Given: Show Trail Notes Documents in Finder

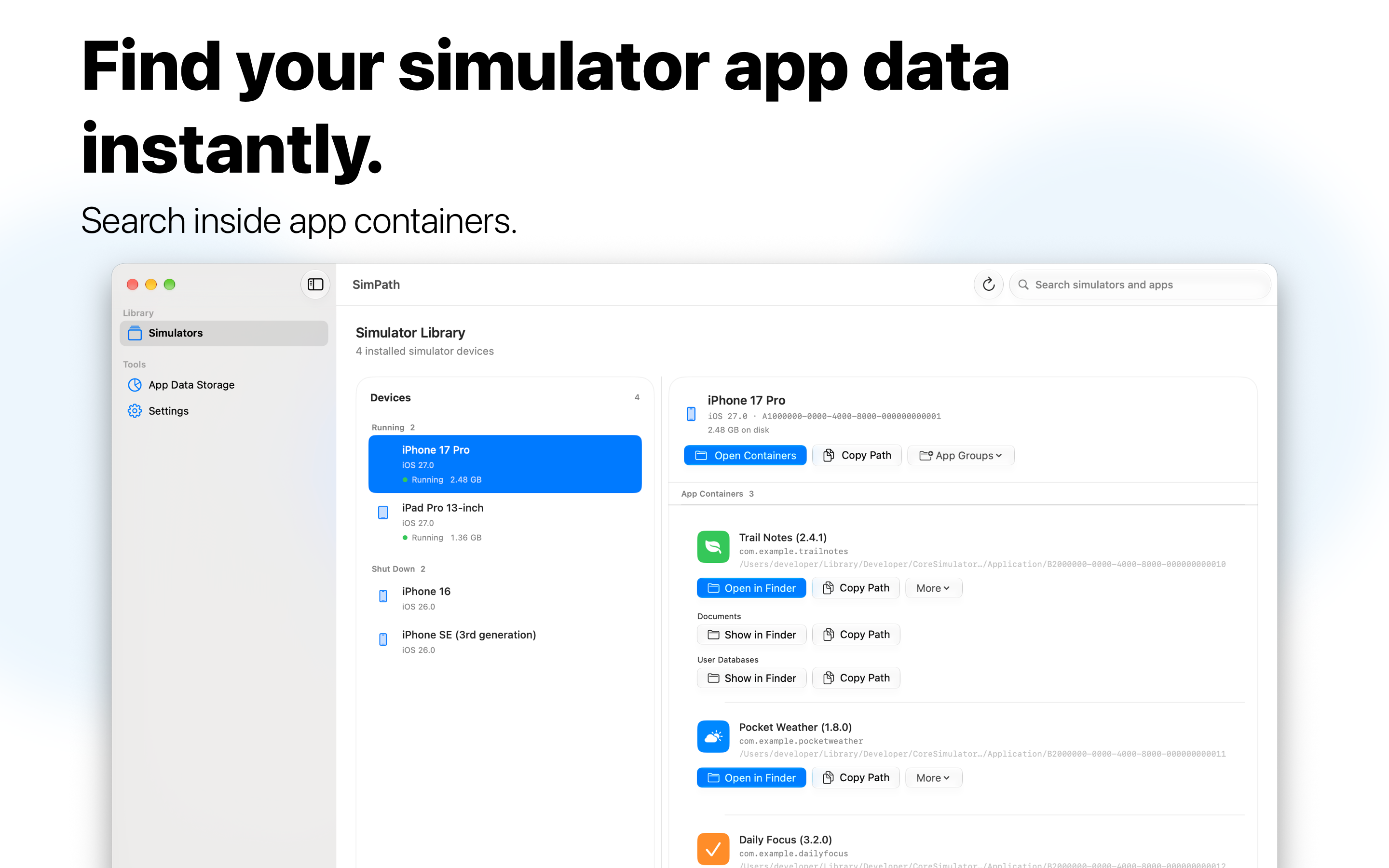Looking at the screenshot, I should (751, 634).
